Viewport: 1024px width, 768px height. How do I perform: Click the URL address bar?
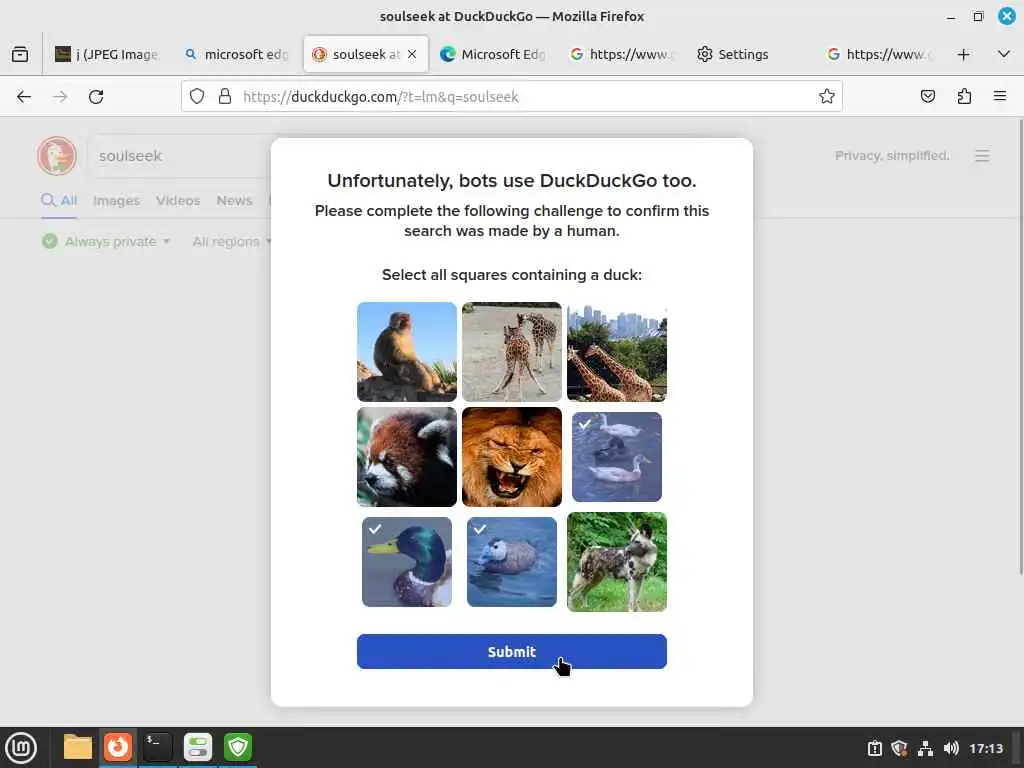pos(511,97)
